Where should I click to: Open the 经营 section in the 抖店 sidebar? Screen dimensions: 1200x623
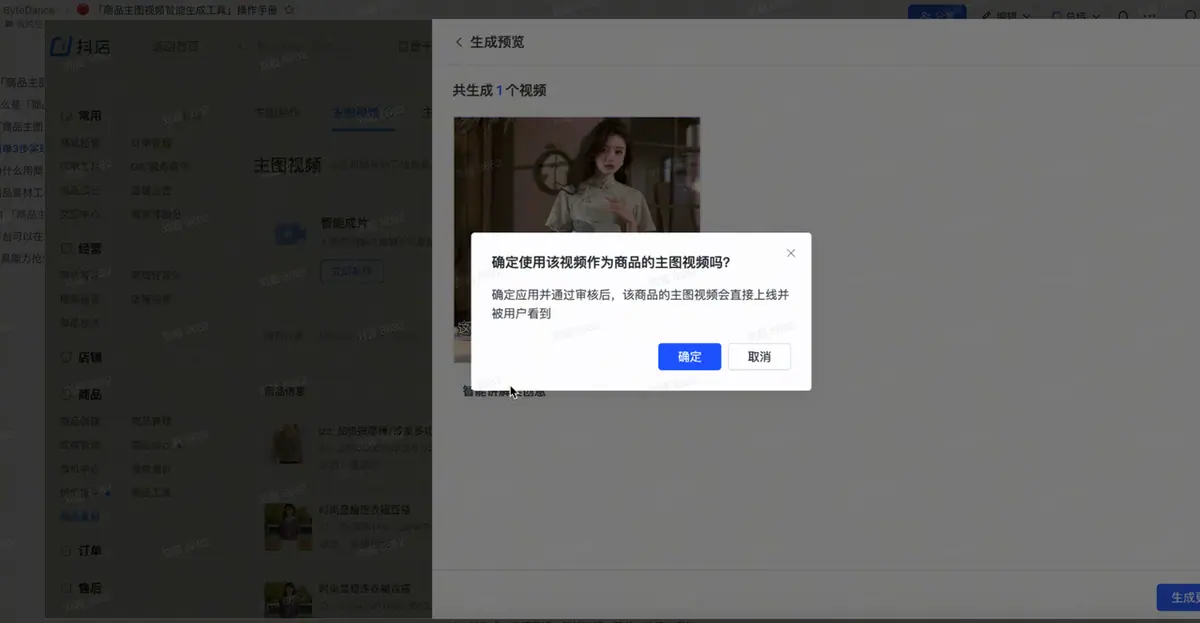tap(82, 248)
